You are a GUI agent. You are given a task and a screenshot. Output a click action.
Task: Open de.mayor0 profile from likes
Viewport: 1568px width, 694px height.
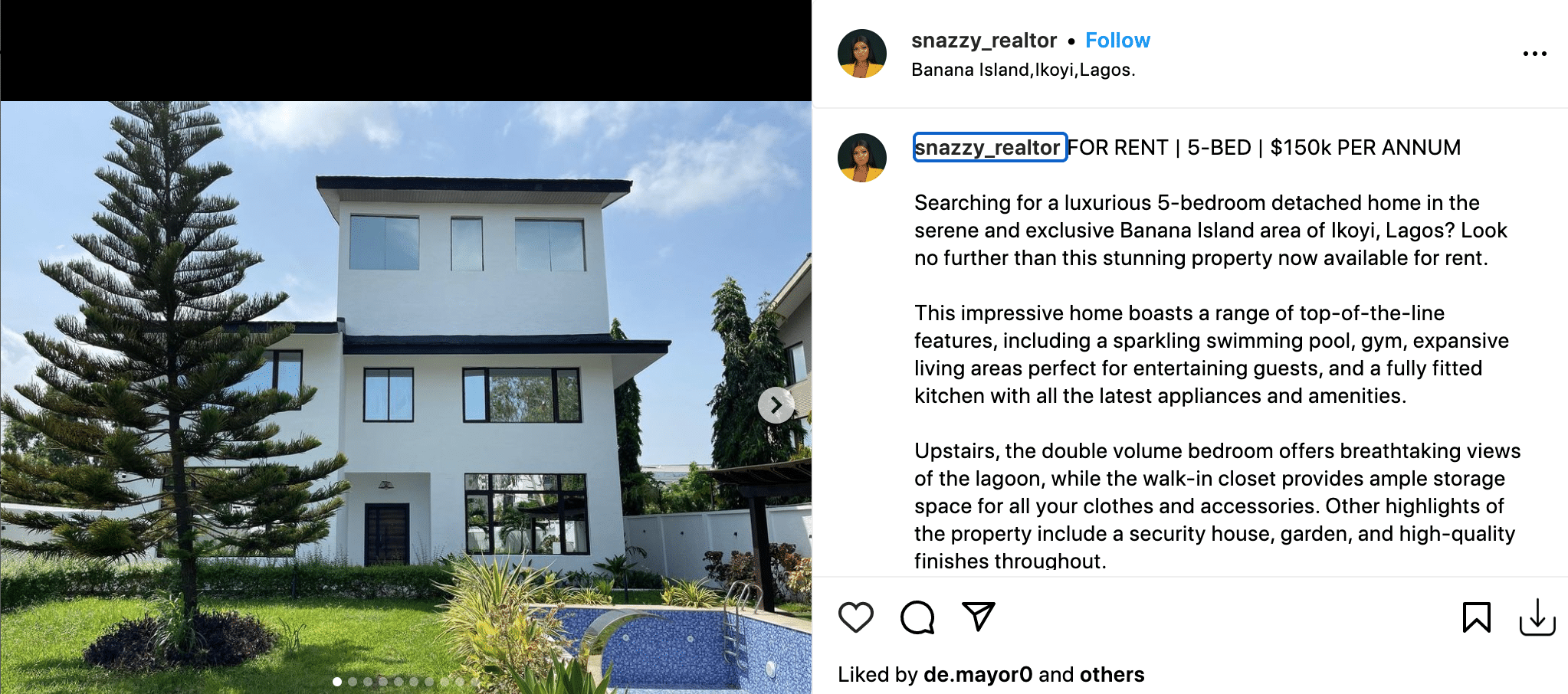pos(978,675)
